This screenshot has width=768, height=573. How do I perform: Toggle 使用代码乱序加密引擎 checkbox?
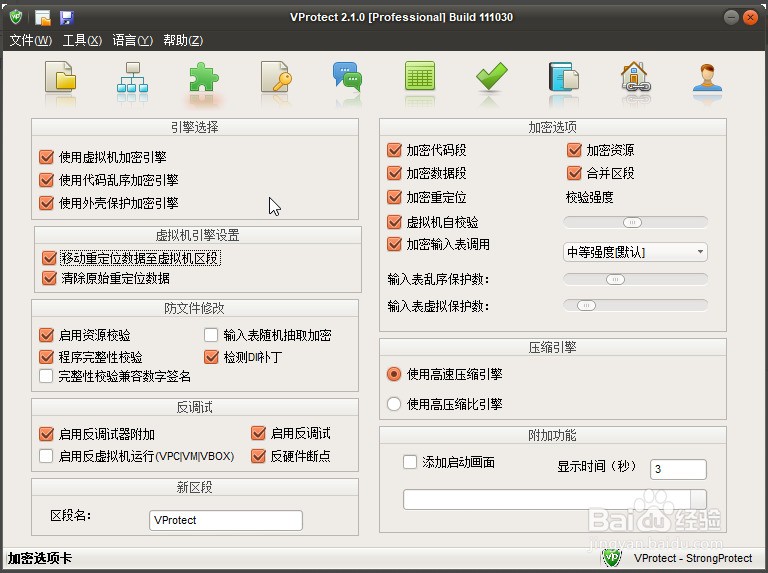(46, 180)
